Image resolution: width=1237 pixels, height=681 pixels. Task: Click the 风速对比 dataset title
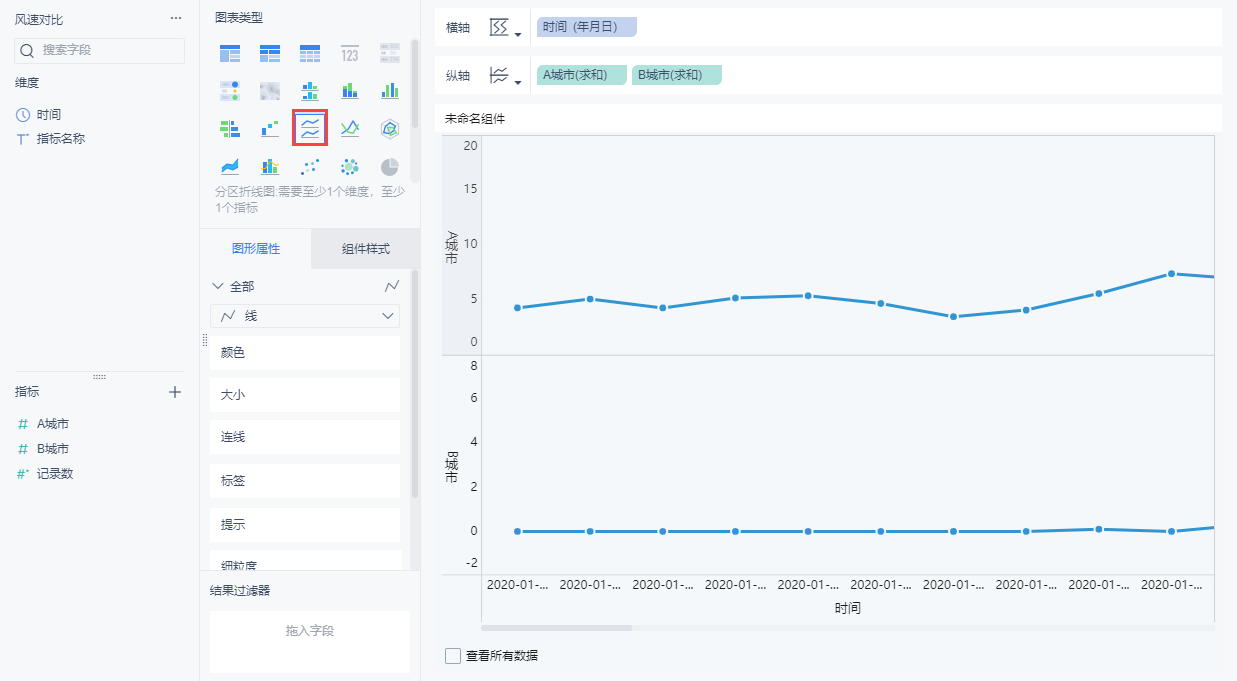click(x=38, y=20)
